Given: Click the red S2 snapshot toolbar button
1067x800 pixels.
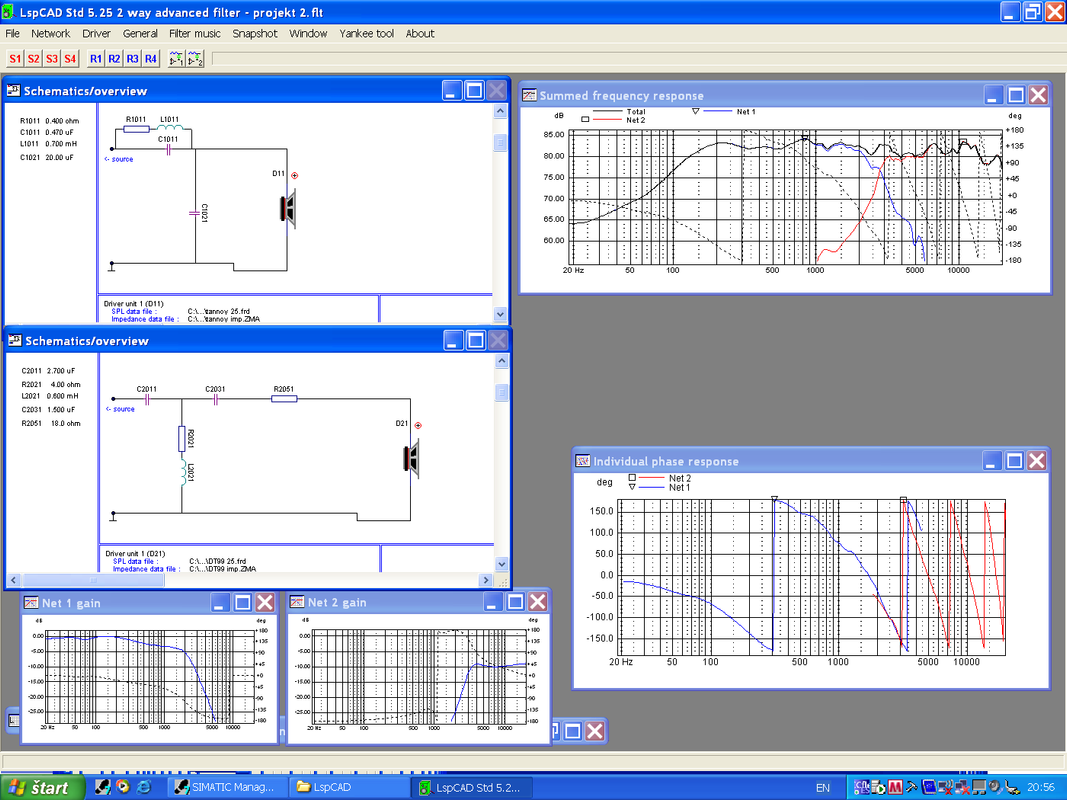Looking at the screenshot, I should pos(33,59).
